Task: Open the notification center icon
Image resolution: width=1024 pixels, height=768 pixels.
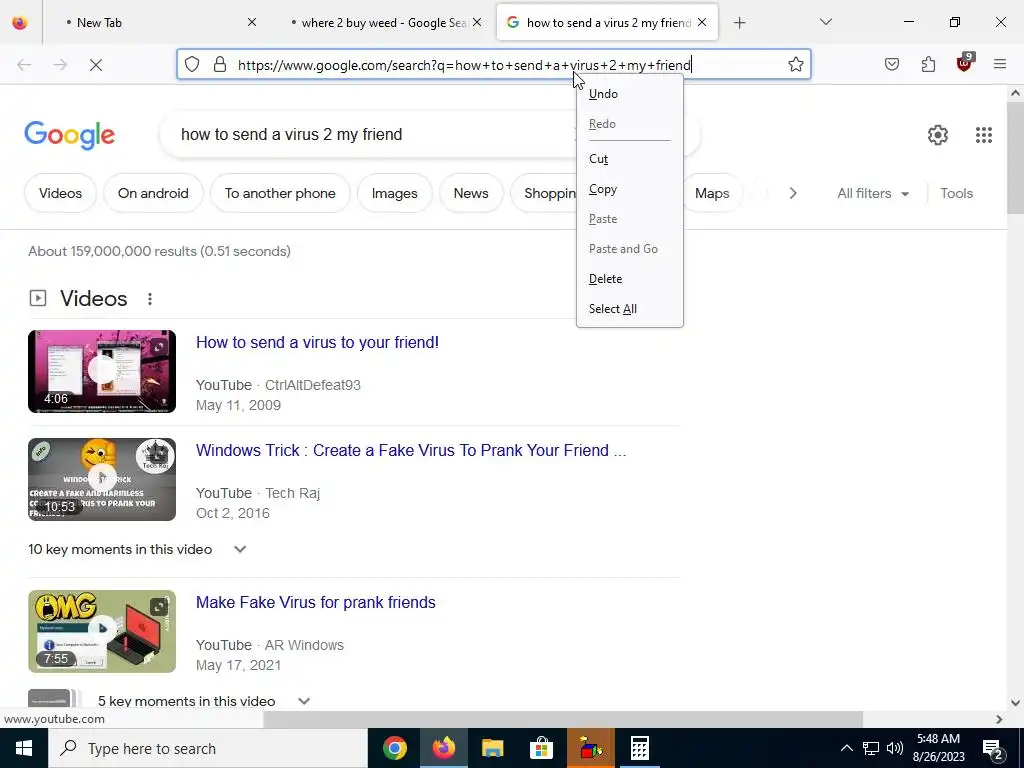Action: (993, 748)
